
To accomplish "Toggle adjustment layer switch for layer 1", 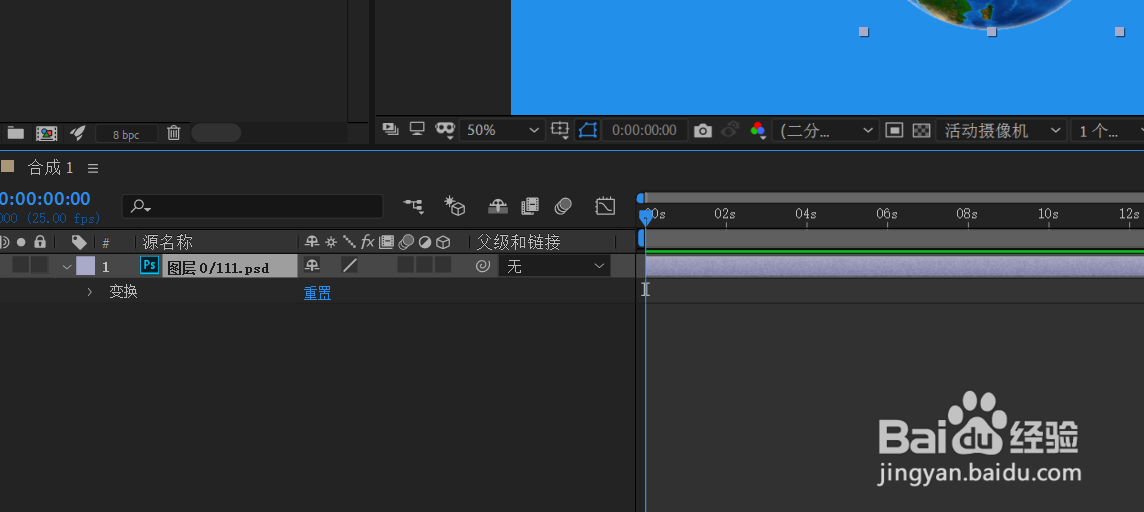I will point(425,265).
